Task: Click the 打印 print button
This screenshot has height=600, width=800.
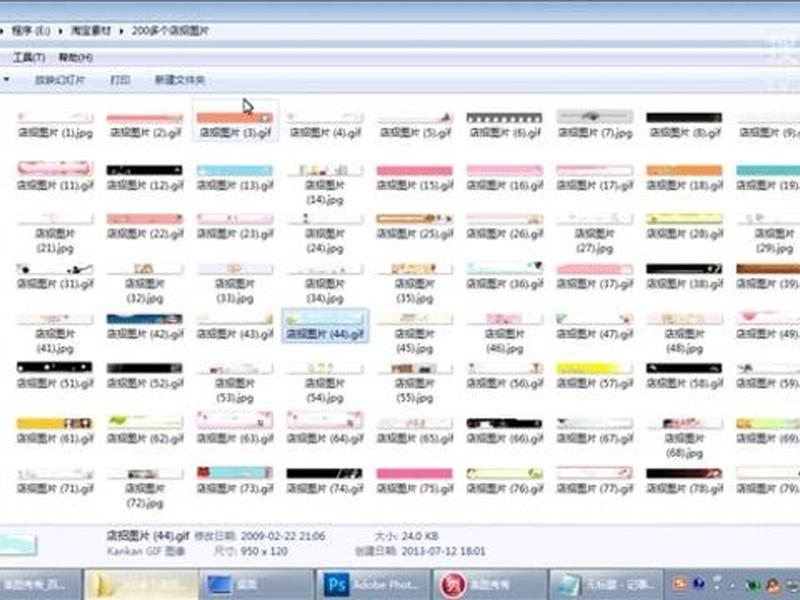Action: coord(120,80)
